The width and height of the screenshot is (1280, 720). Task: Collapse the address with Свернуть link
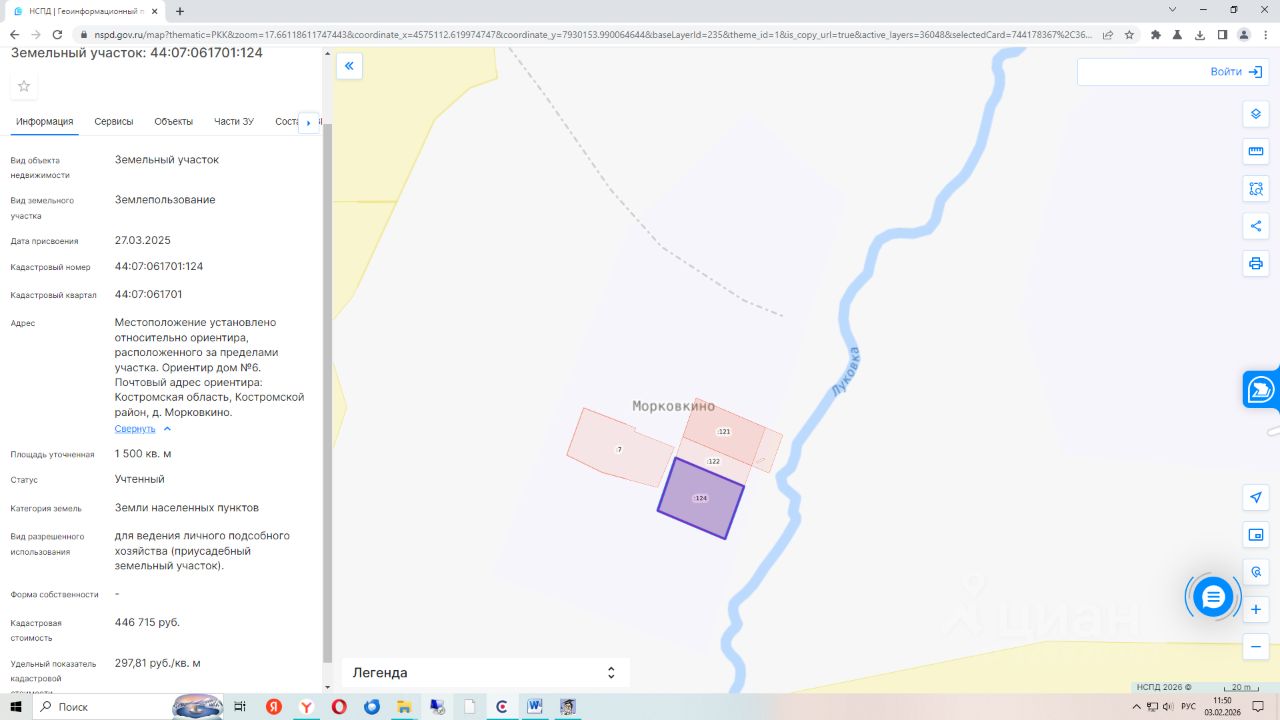tap(143, 429)
